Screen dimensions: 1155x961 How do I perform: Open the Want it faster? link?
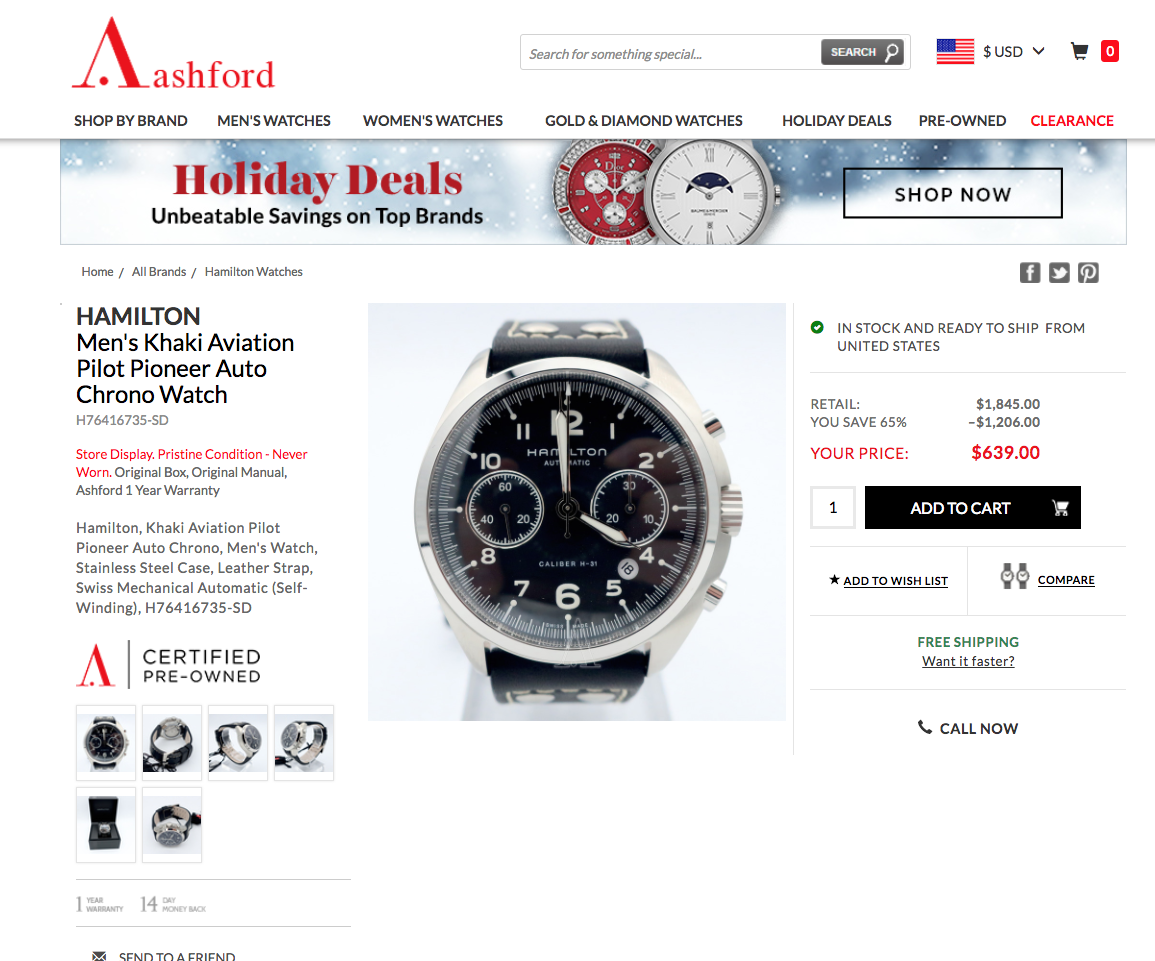(x=968, y=661)
